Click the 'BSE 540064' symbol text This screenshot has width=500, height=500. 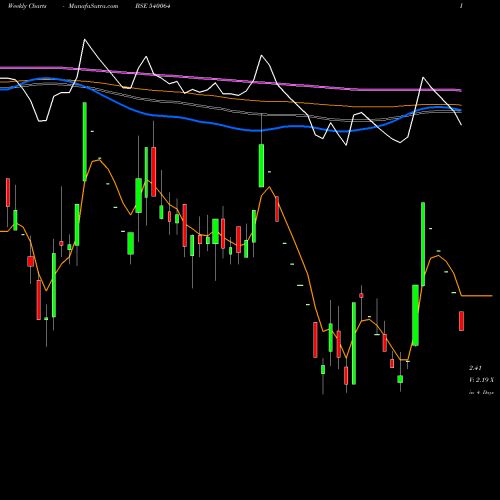tap(153, 6)
